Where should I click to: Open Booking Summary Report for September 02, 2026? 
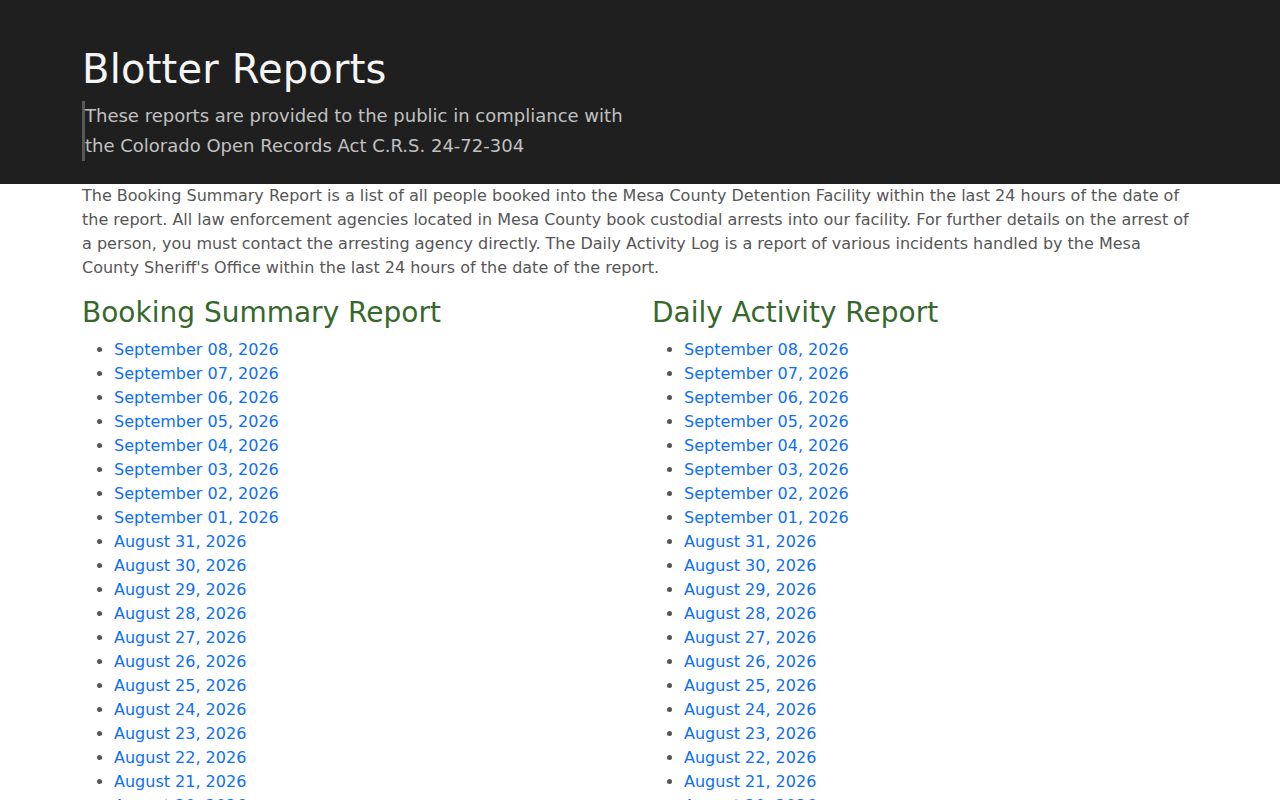(x=196, y=493)
